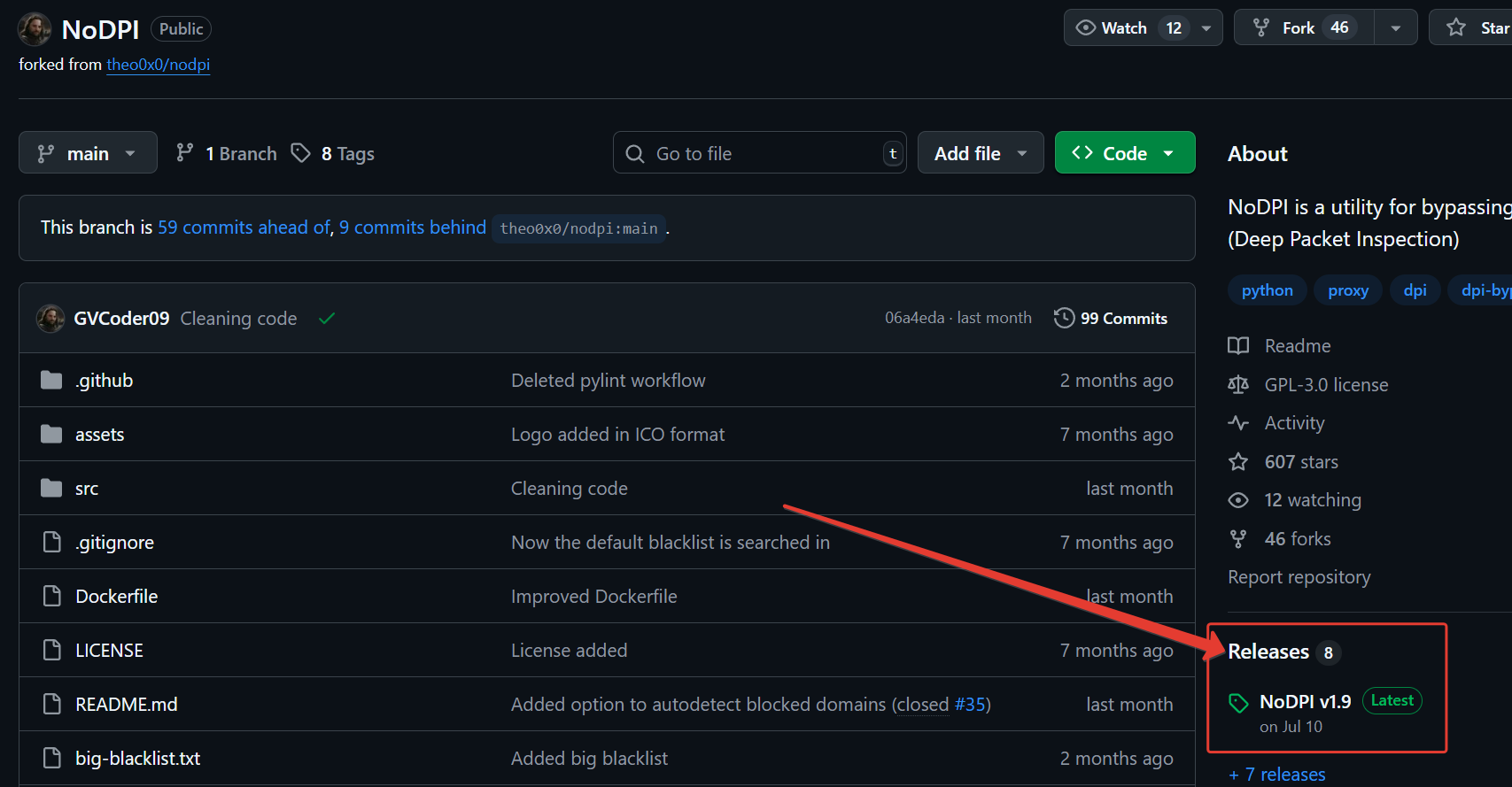The height and width of the screenshot is (787, 1512).
Task: Open the theo0x0/nodpi upstream link
Action: (159, 65)
